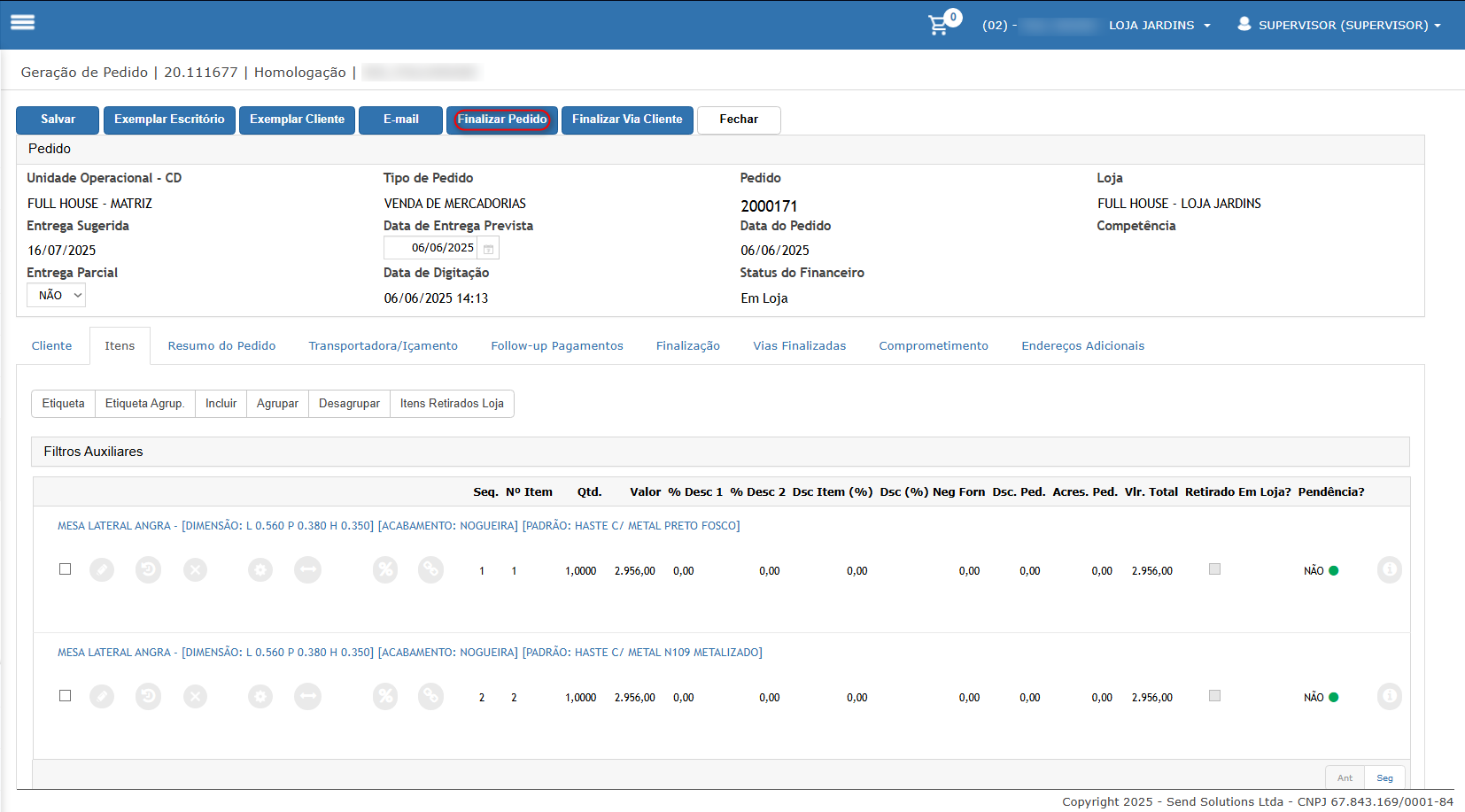The height and width of the screenshot is (812, 1465).
Task: Click the Status do Financeiro value Em Loja
Action: coord(764,298)
